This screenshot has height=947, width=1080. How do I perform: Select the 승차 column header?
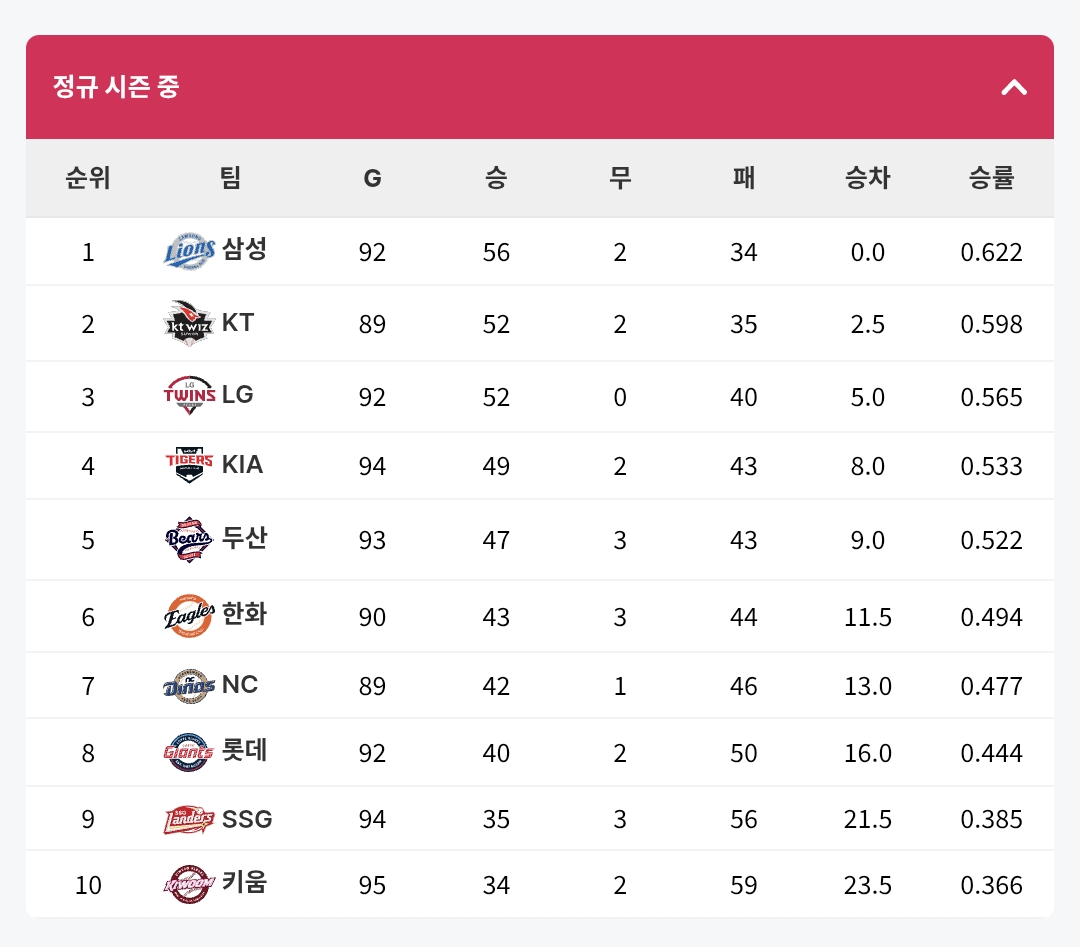point(867,178)
